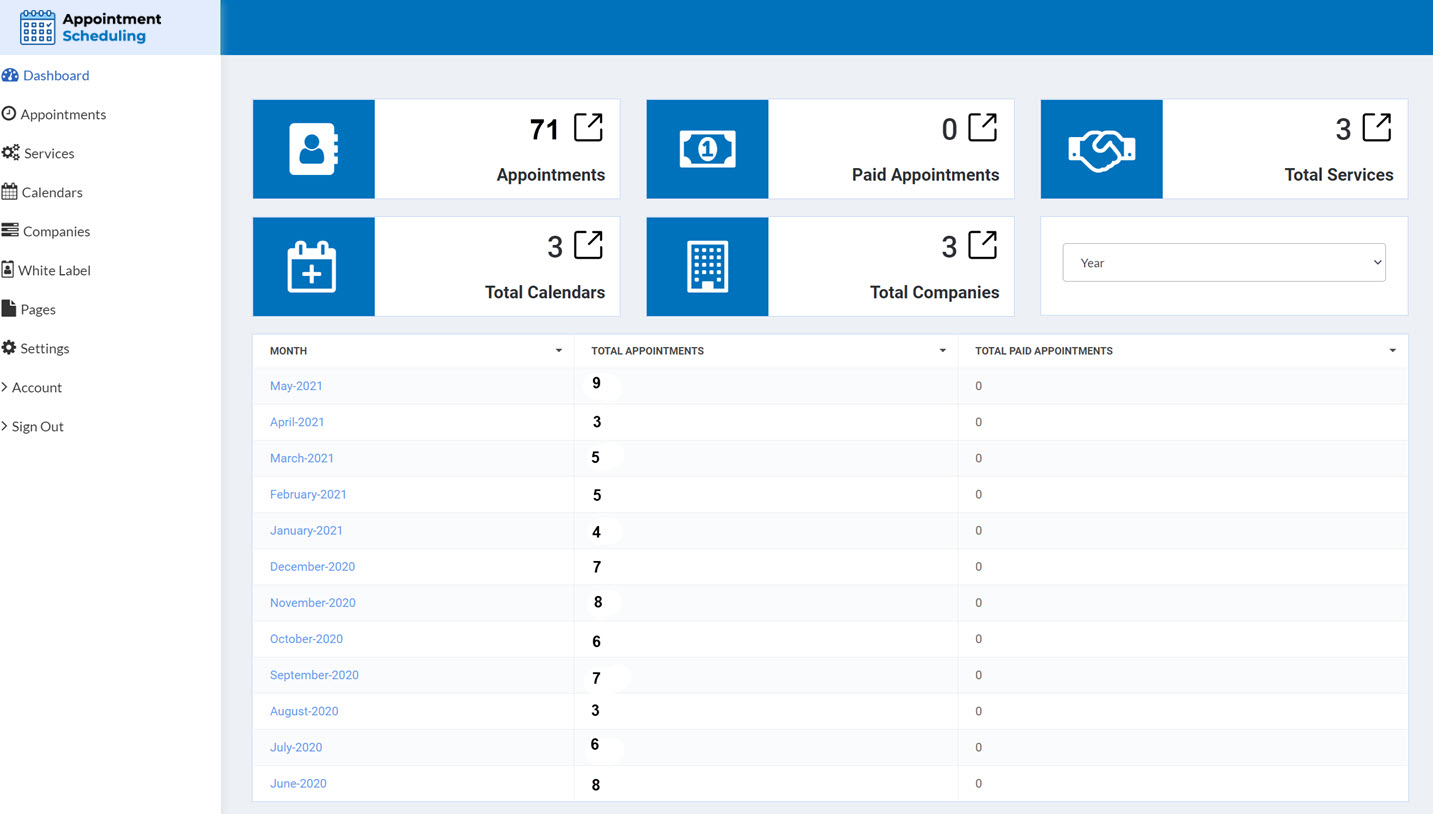Go to Services in the sidebar

(48, 153)
